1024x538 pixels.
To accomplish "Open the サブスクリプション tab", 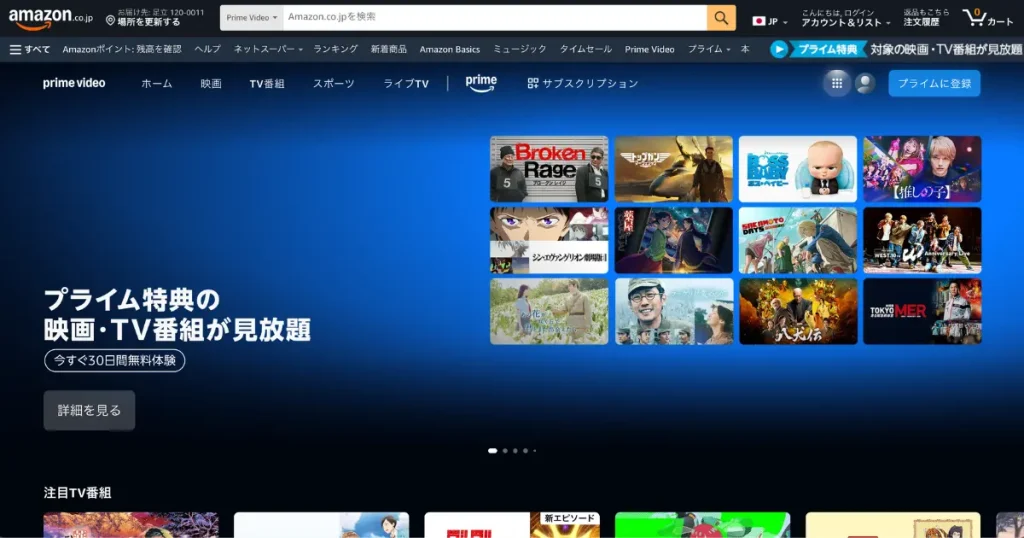I will tap(583, 84).
